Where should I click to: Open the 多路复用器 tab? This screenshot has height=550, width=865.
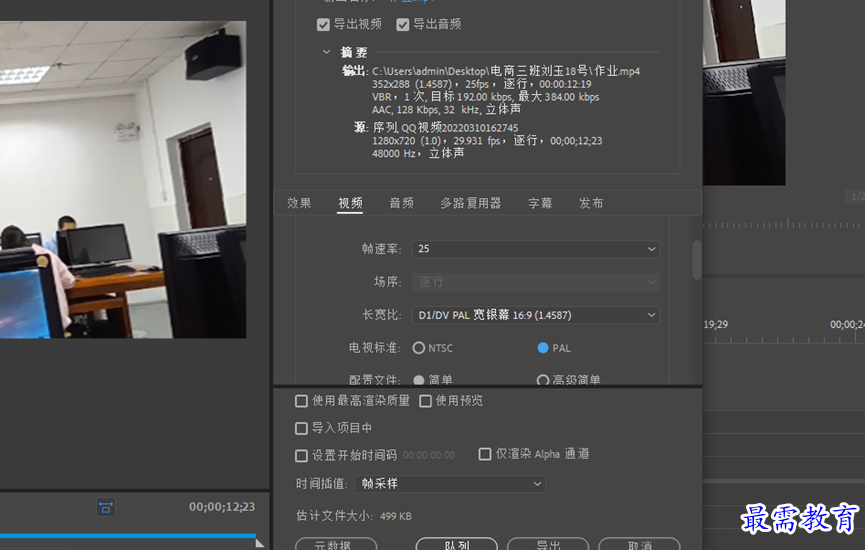click(471, 203)
